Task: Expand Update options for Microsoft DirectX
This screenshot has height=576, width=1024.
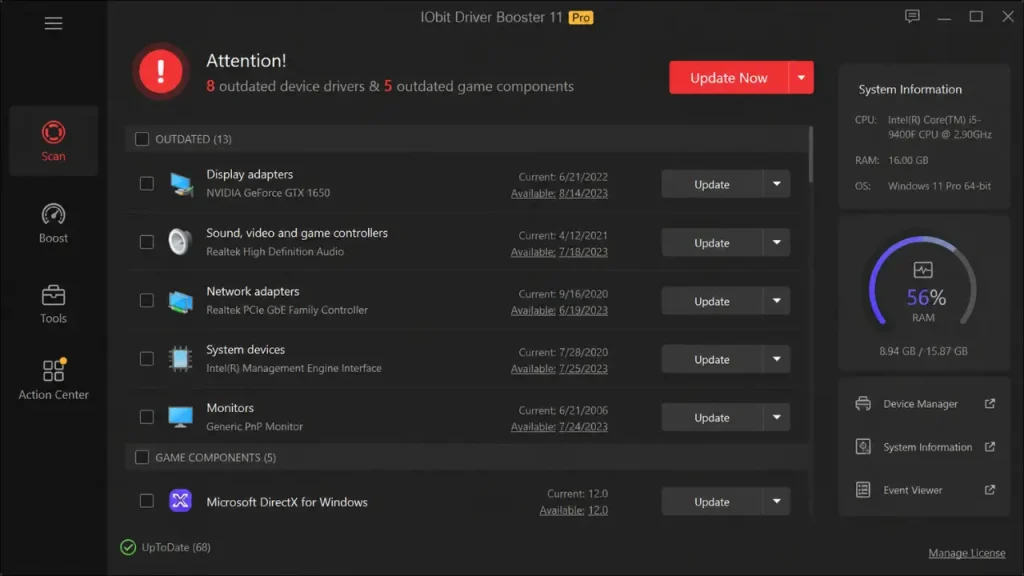Action: coord(776,502)
